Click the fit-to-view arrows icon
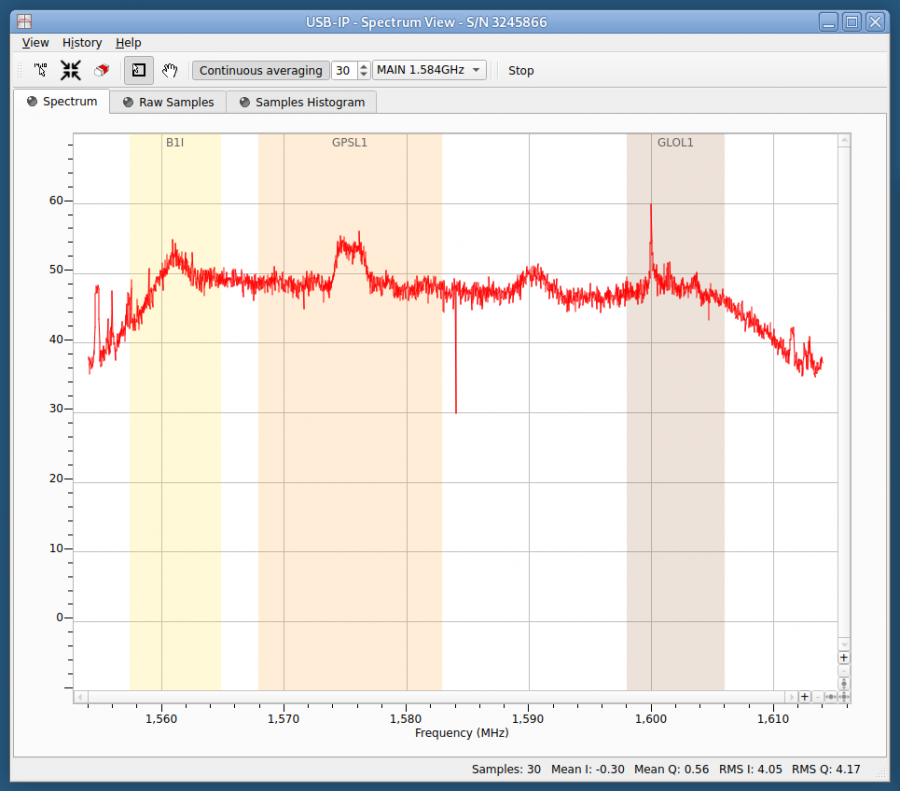 point(70,70)
